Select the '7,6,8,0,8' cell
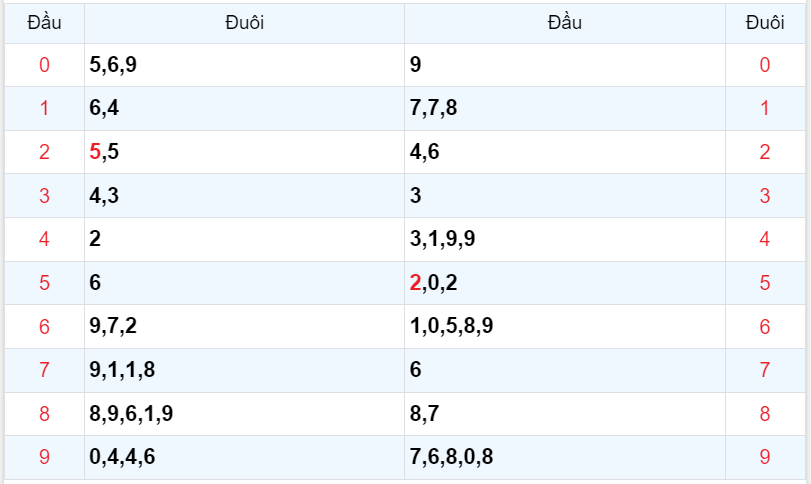 pyautogui.click(x=451, y=457)
